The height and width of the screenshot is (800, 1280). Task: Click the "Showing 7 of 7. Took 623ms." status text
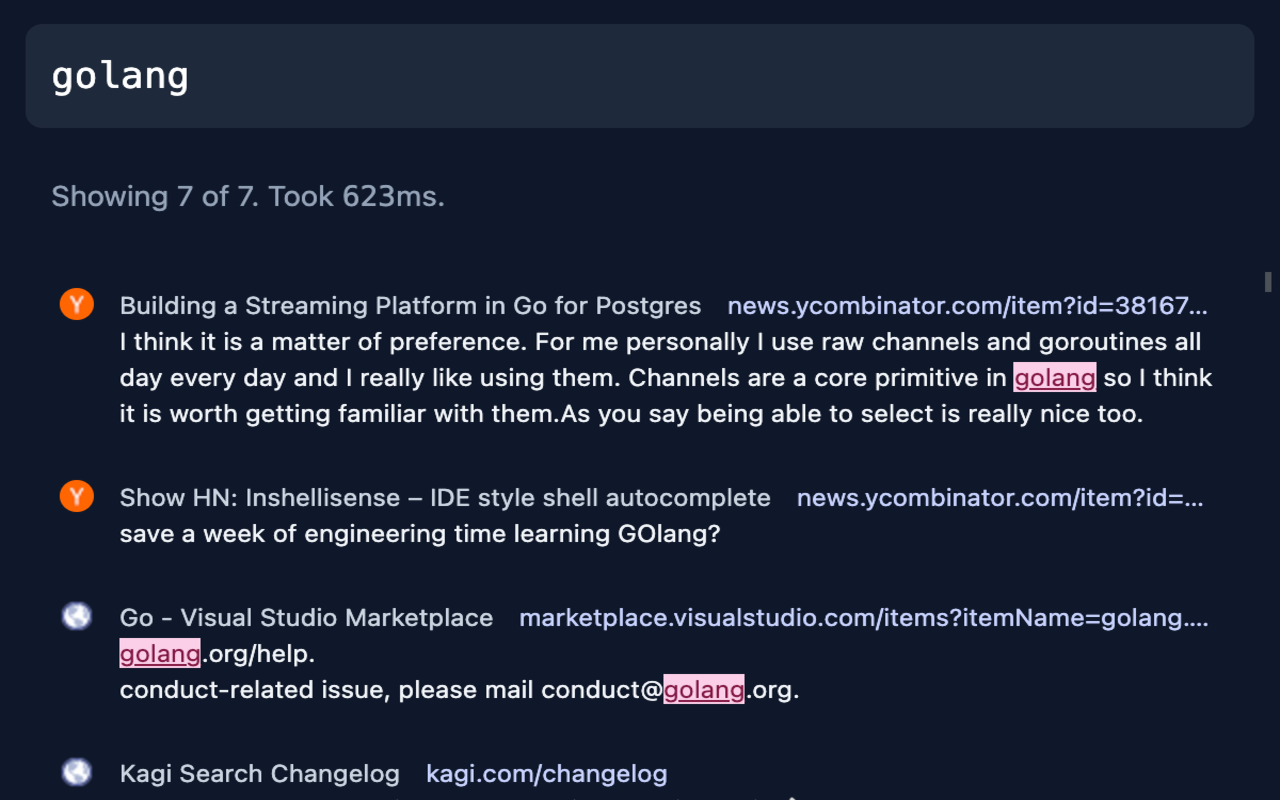248,196
